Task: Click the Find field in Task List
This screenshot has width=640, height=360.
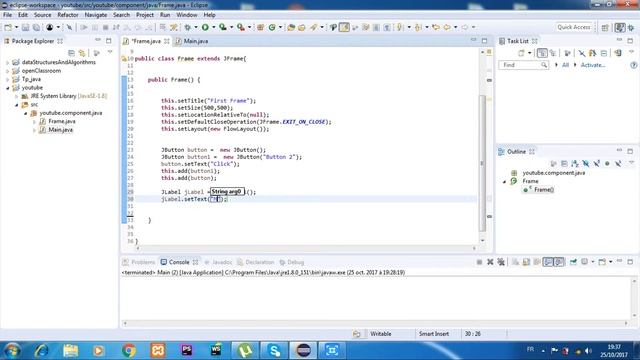Action: tap(523, 65)
